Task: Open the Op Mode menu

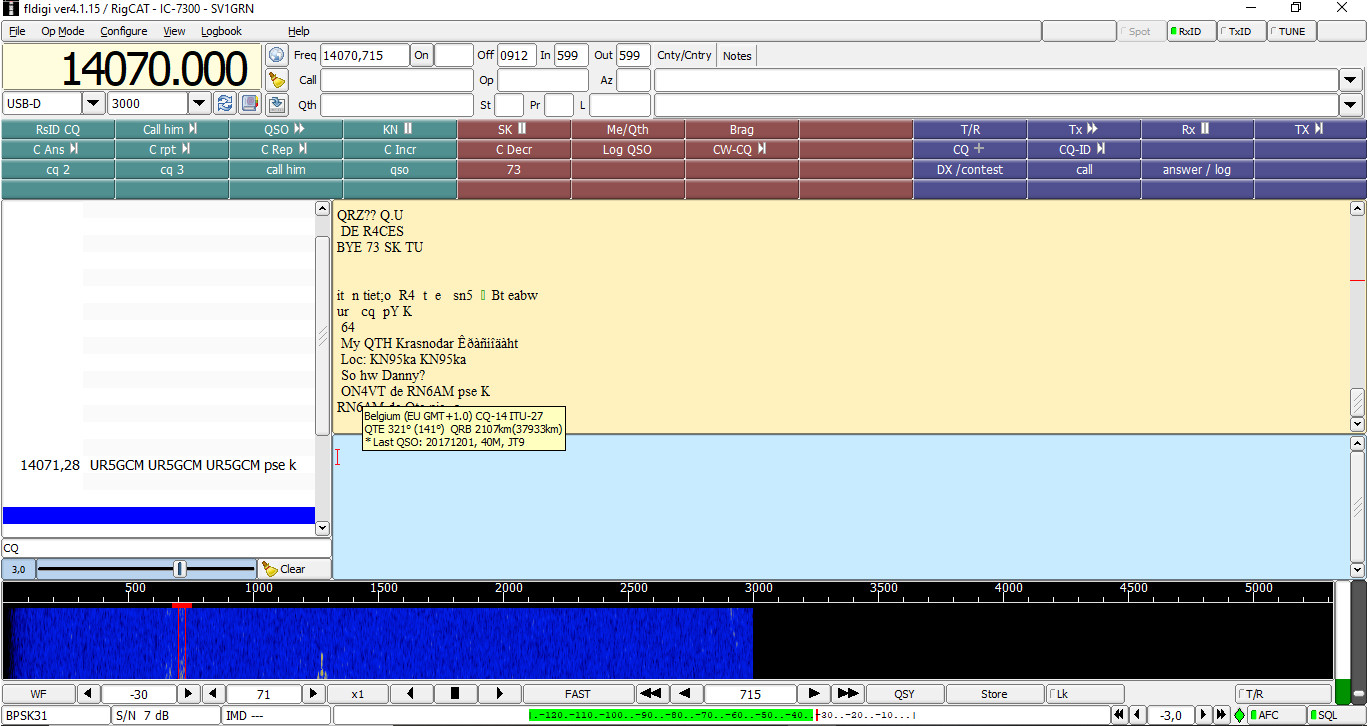Action: point(63,31)
